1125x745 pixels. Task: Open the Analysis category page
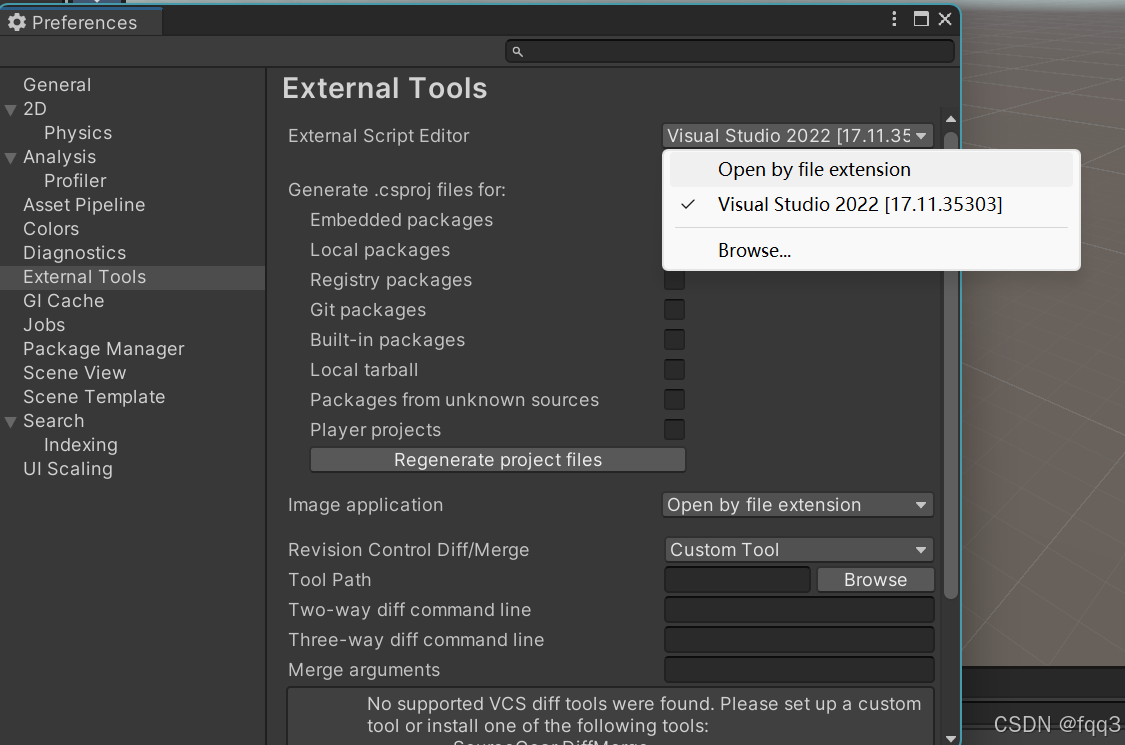(x=60, y=157)
